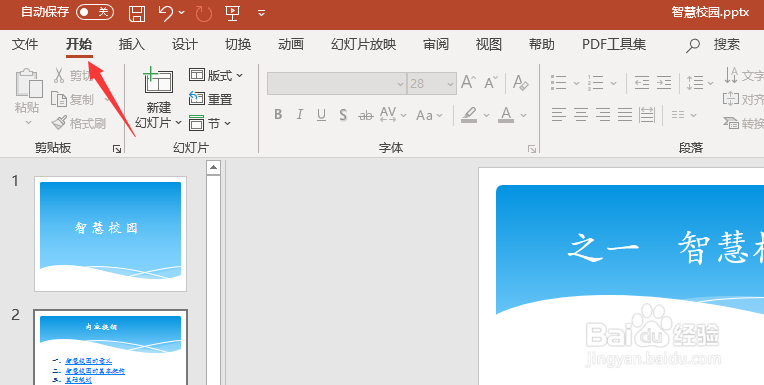Toggle Italic formatting
764x385 pixels.
pos(300,115)
